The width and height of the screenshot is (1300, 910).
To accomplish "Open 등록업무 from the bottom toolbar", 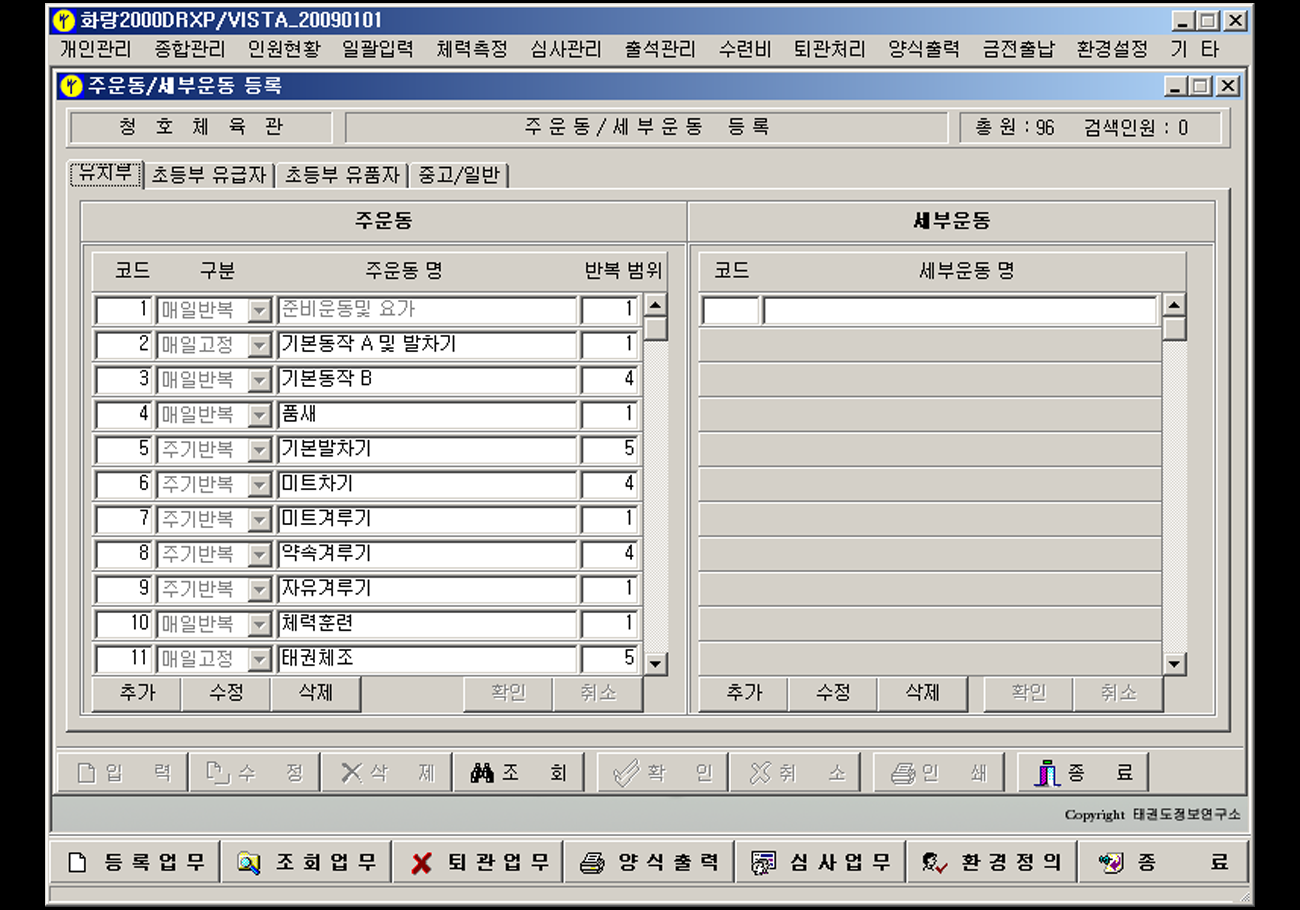I will [x=136, y=863].
